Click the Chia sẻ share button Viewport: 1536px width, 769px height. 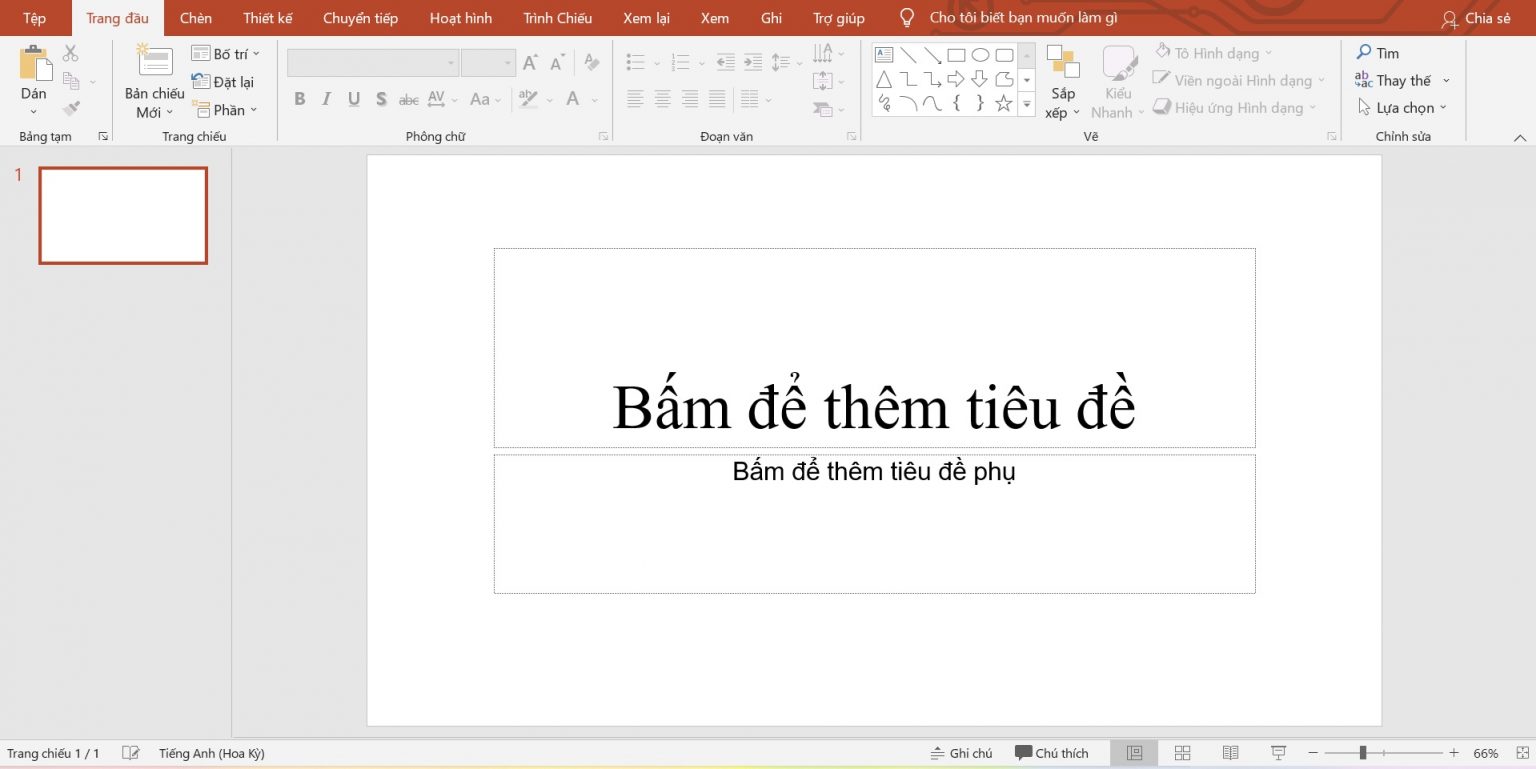pyautogui.click(x=1476, y=19)
